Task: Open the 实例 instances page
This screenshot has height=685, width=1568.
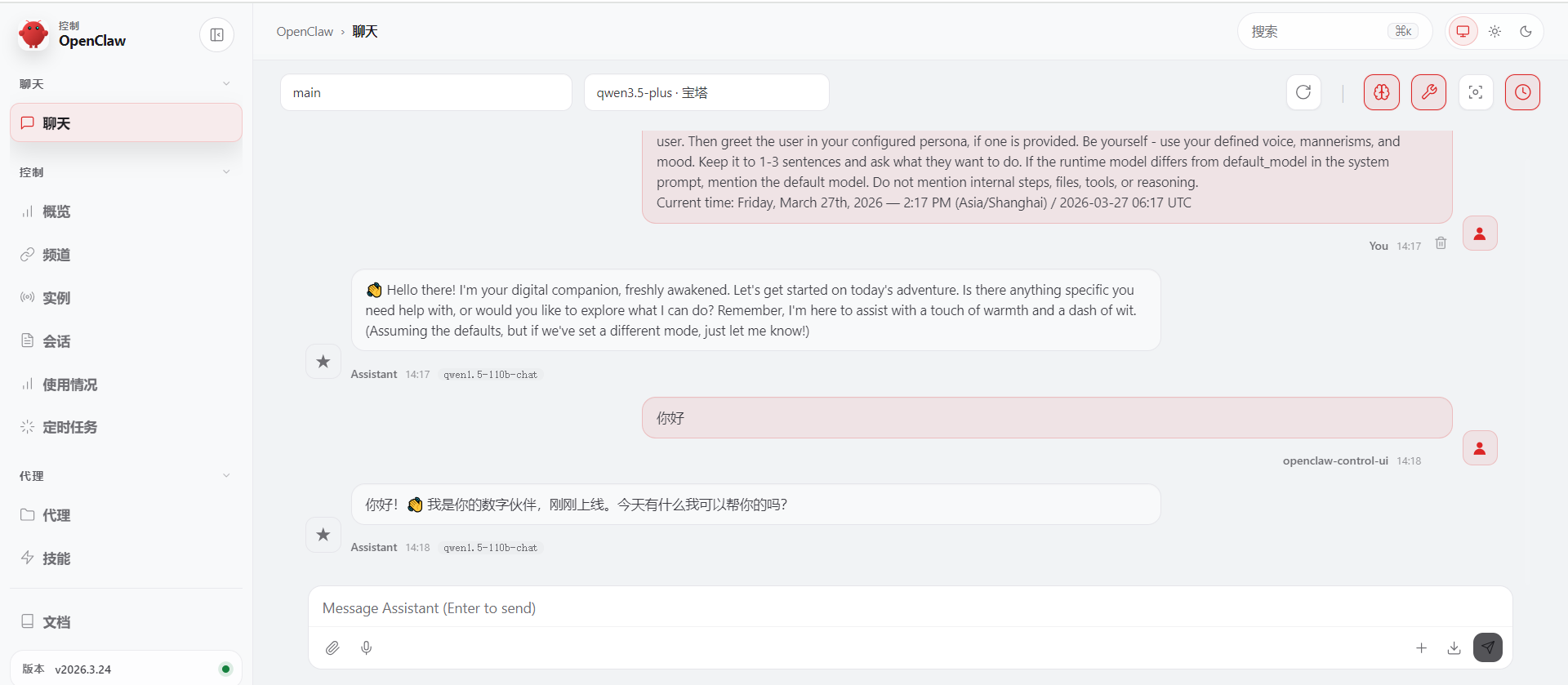Action: (126, 299)
